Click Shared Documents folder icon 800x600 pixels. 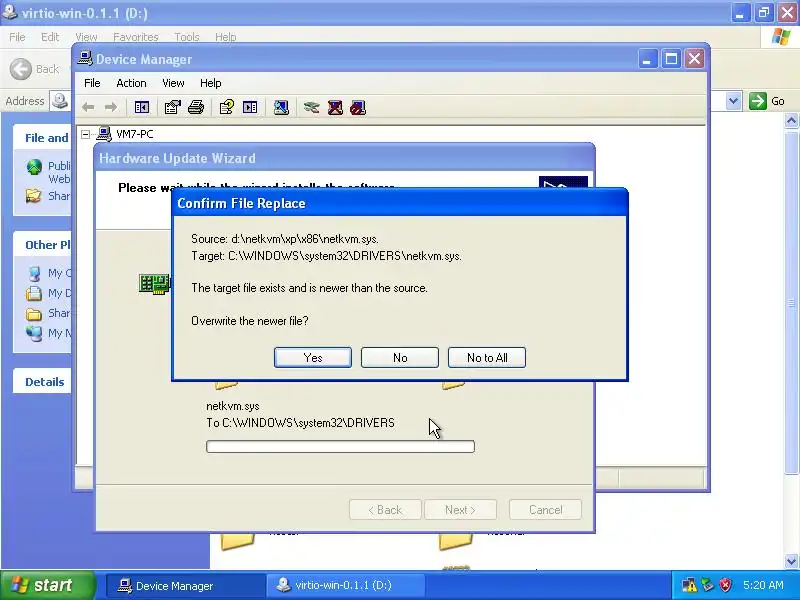34,314
